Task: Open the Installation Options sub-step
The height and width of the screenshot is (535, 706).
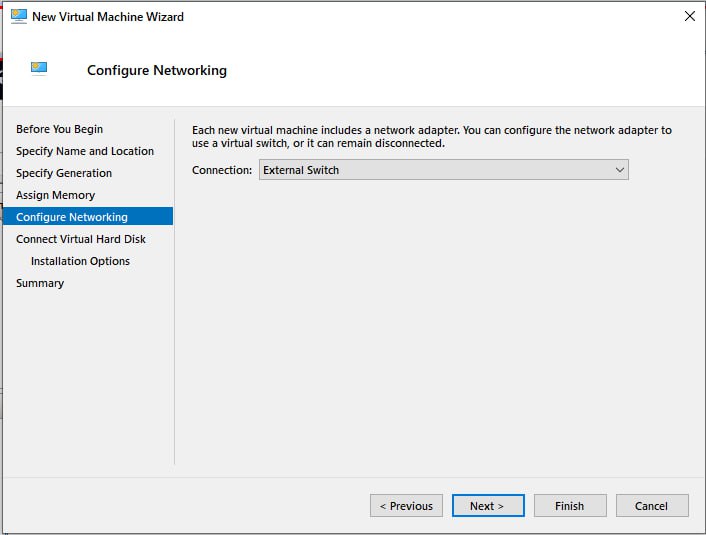Action: click(x=80, y=261)
